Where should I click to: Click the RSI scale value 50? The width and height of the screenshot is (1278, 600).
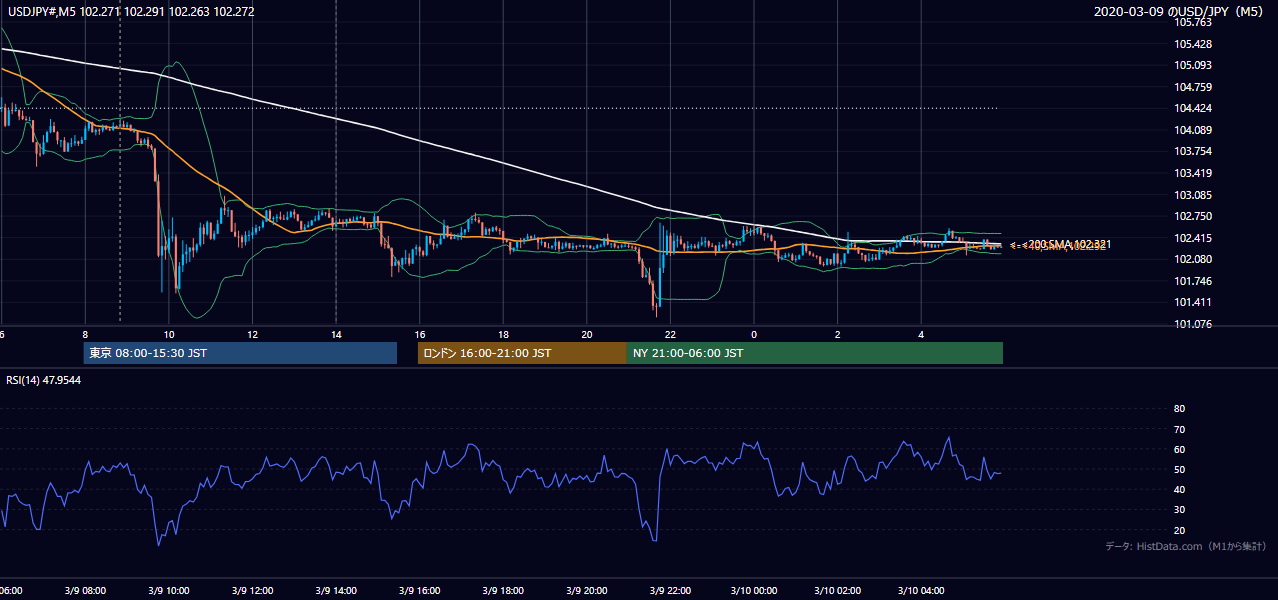pyautogui.click(x=1179, y=469)
